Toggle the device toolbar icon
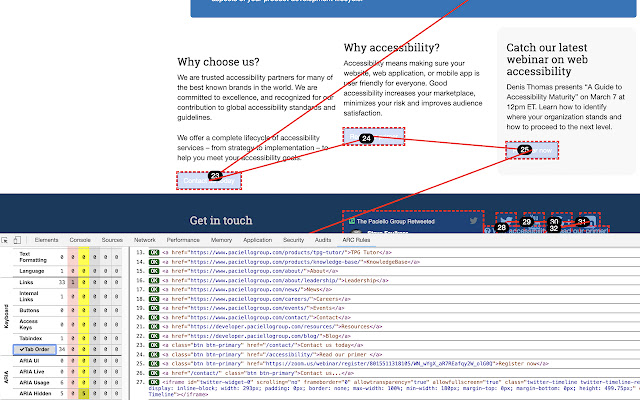Screen dimensions: 640x400 [17, 240]
